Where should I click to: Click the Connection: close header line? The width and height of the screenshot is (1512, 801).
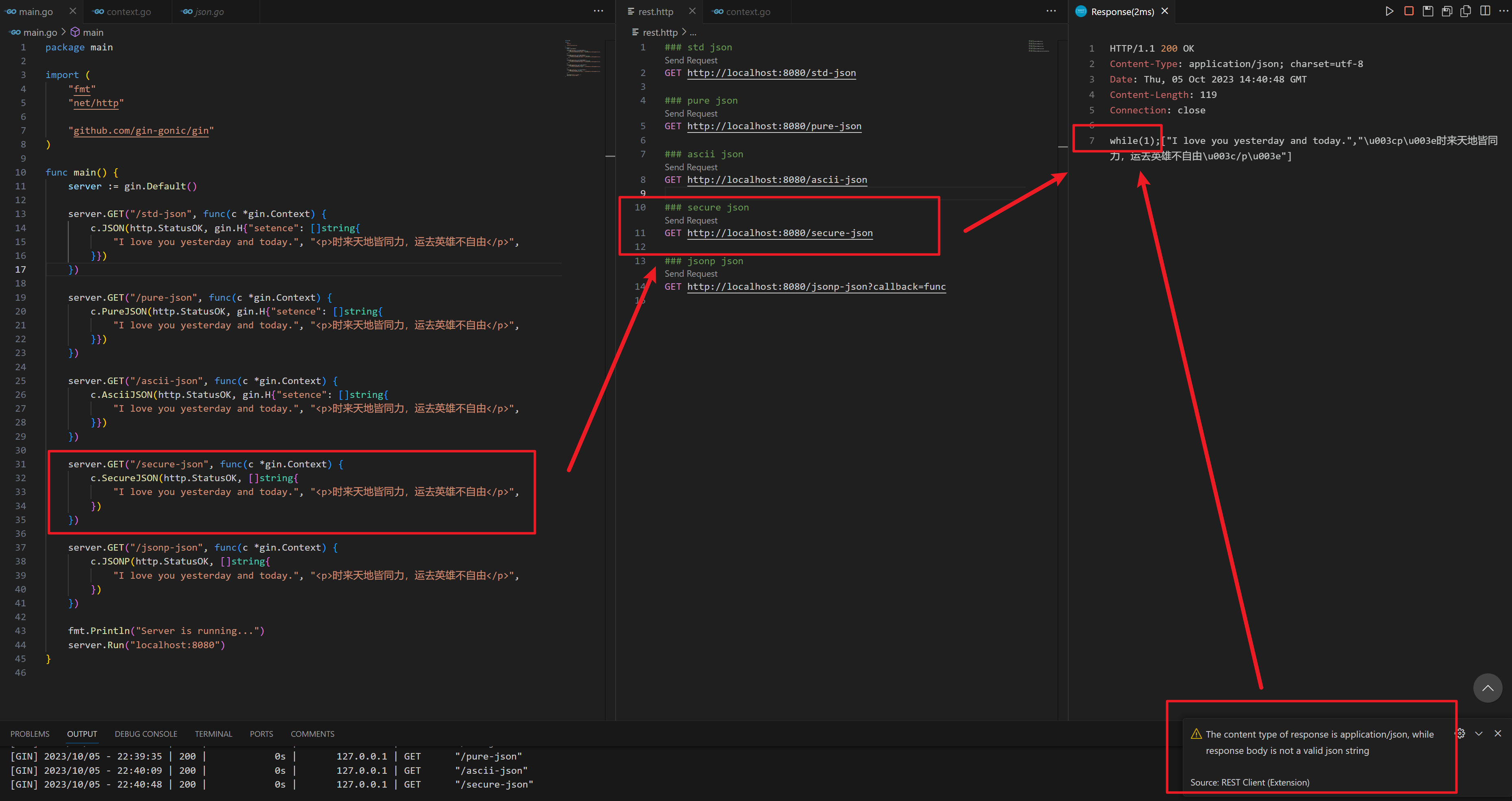pos(1158,111)
